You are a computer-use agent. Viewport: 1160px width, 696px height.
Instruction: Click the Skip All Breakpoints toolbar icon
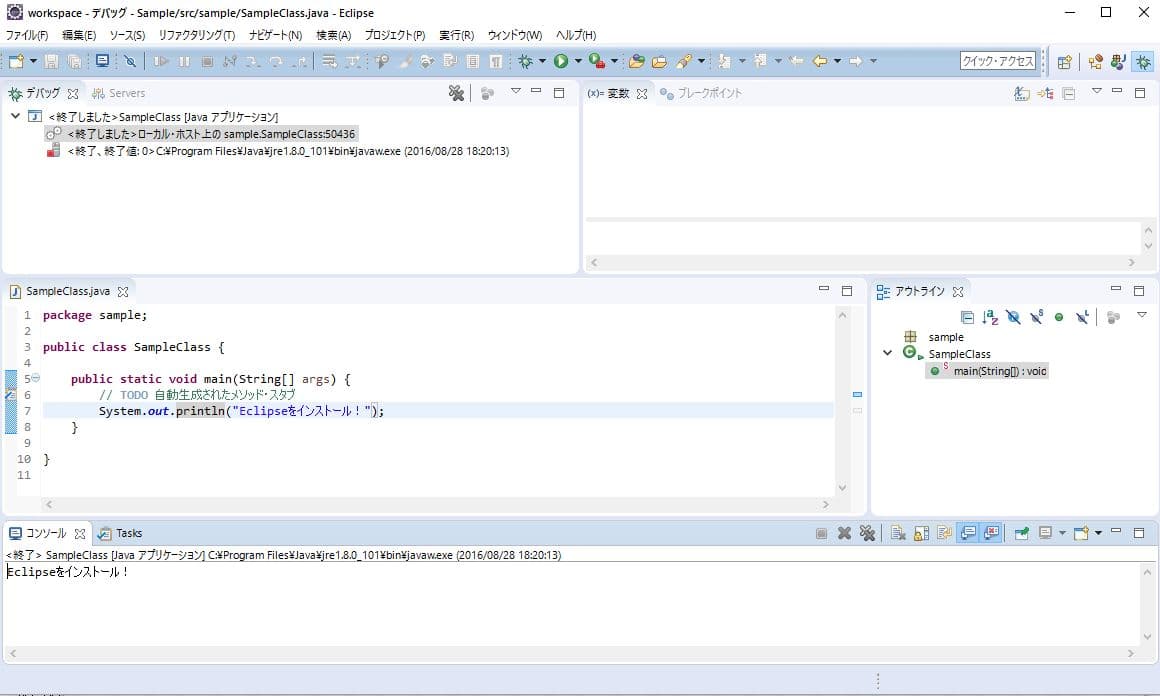click(130, 62)
